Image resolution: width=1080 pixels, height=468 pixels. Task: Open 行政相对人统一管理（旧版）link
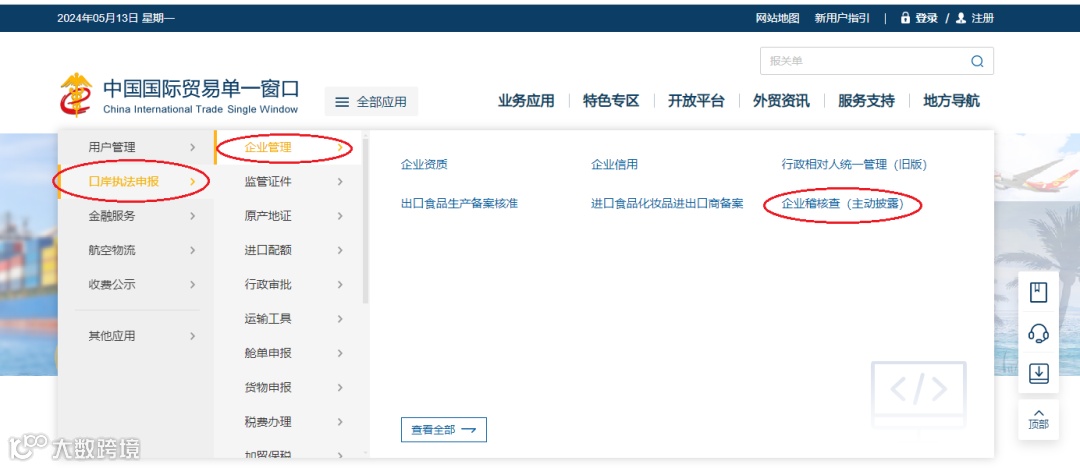(x=854, y=165)
